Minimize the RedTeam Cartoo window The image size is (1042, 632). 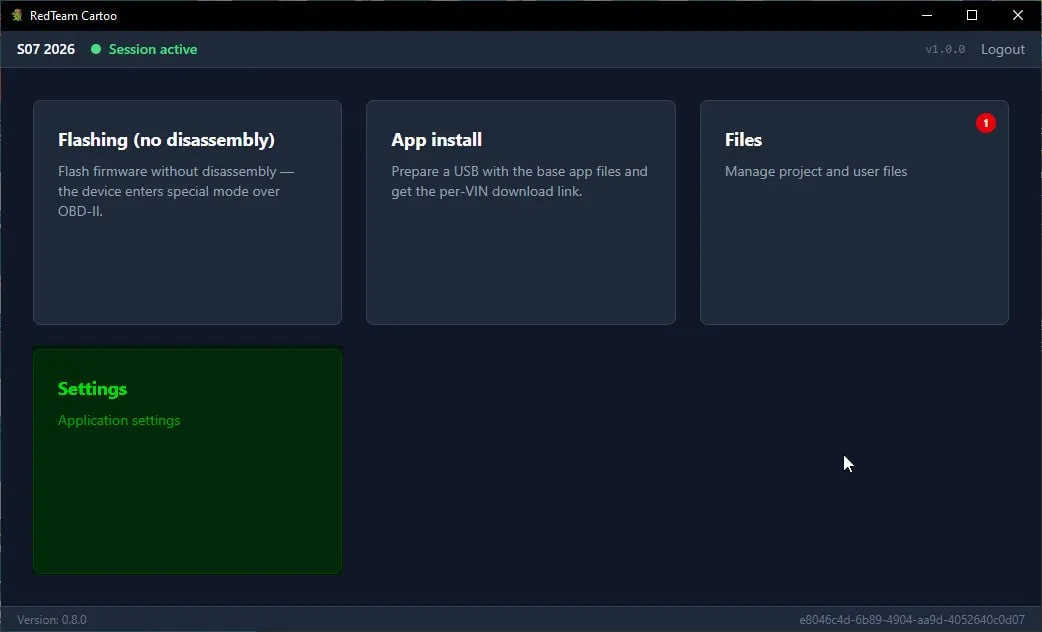[926, 15]
